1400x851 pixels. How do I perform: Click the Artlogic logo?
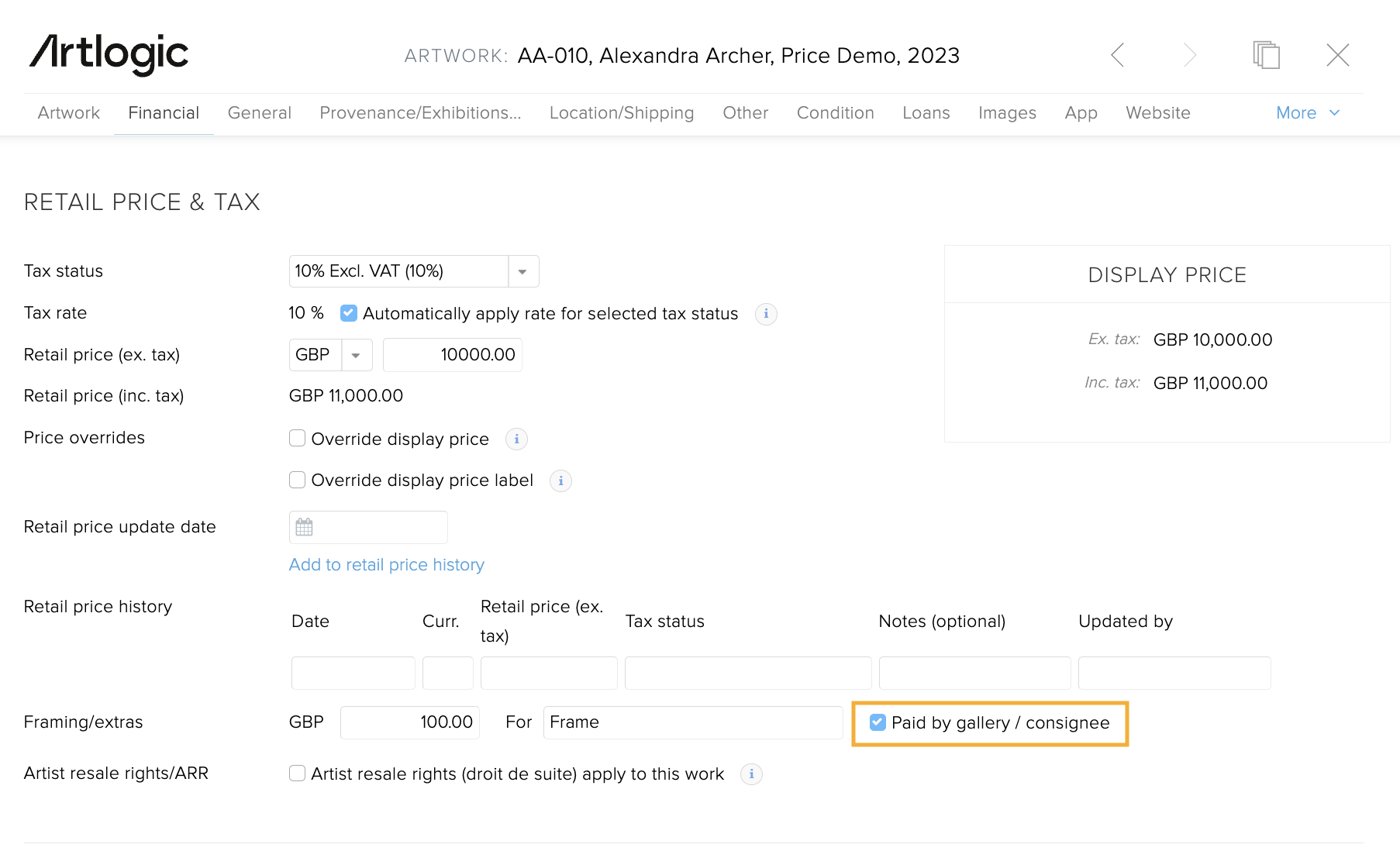coord(109,54)
